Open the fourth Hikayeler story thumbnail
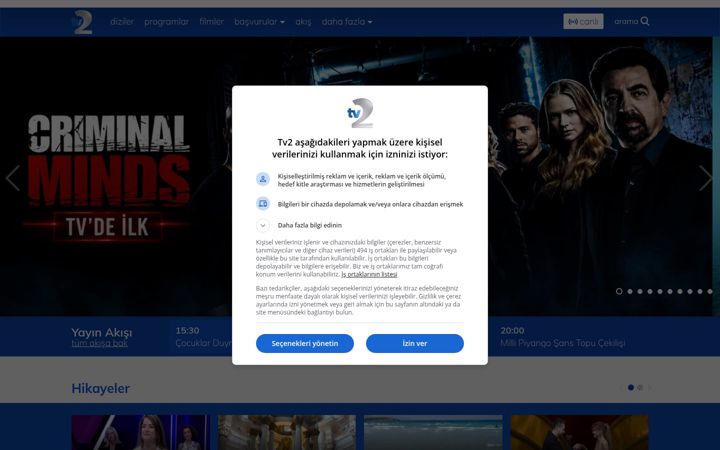The width and height of the screenshot is (720, 450). pyautogui.click(x=579, y=433)
